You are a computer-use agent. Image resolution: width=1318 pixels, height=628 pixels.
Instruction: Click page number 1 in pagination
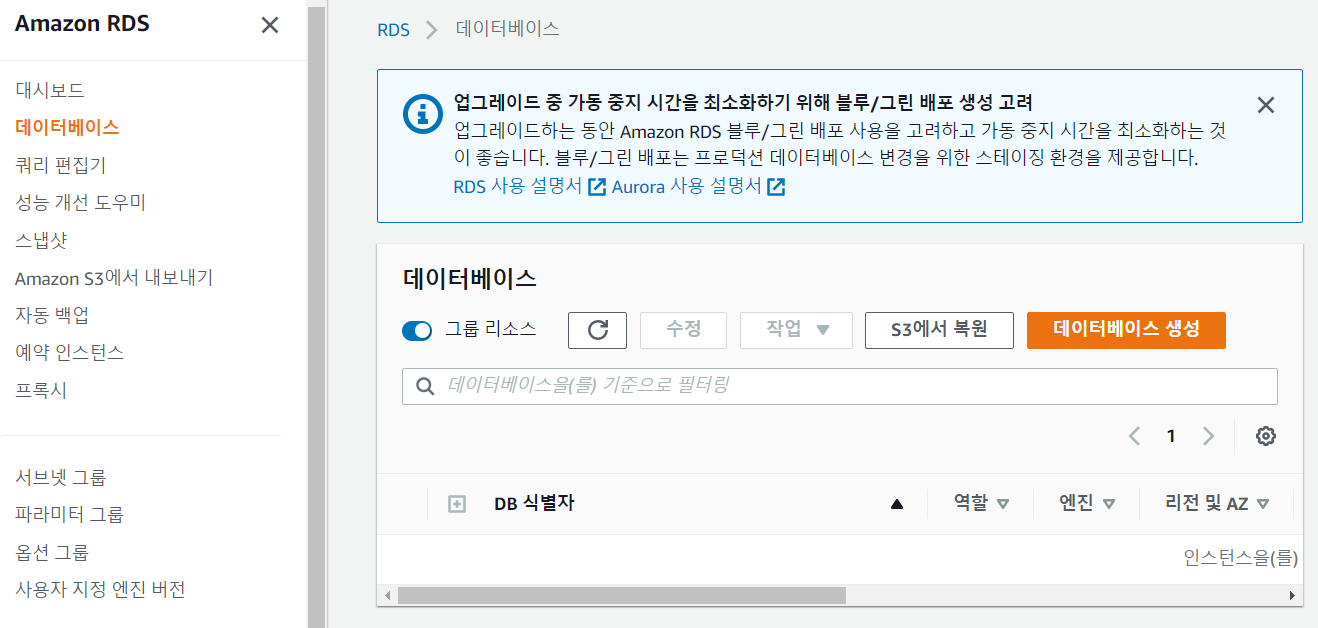(1171, 436)
